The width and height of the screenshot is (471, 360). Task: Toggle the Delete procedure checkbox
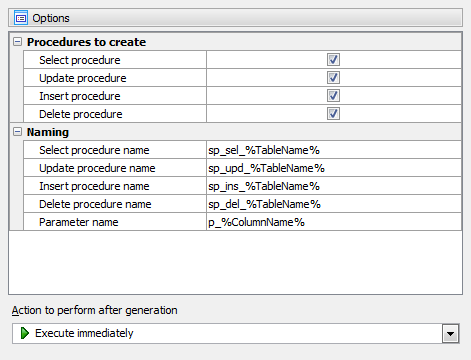(x=333, y=114)
